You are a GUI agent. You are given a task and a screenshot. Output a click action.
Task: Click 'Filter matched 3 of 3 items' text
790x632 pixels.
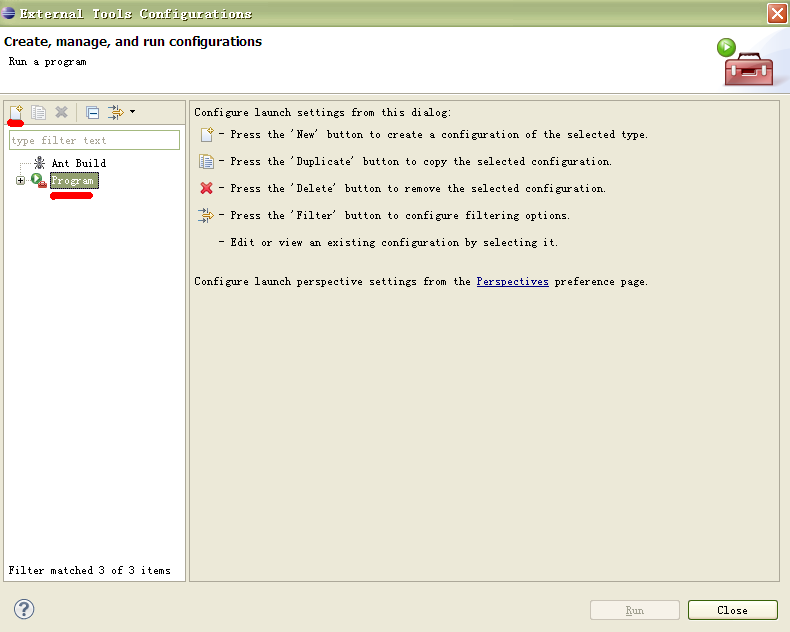(x=89, y=570)
